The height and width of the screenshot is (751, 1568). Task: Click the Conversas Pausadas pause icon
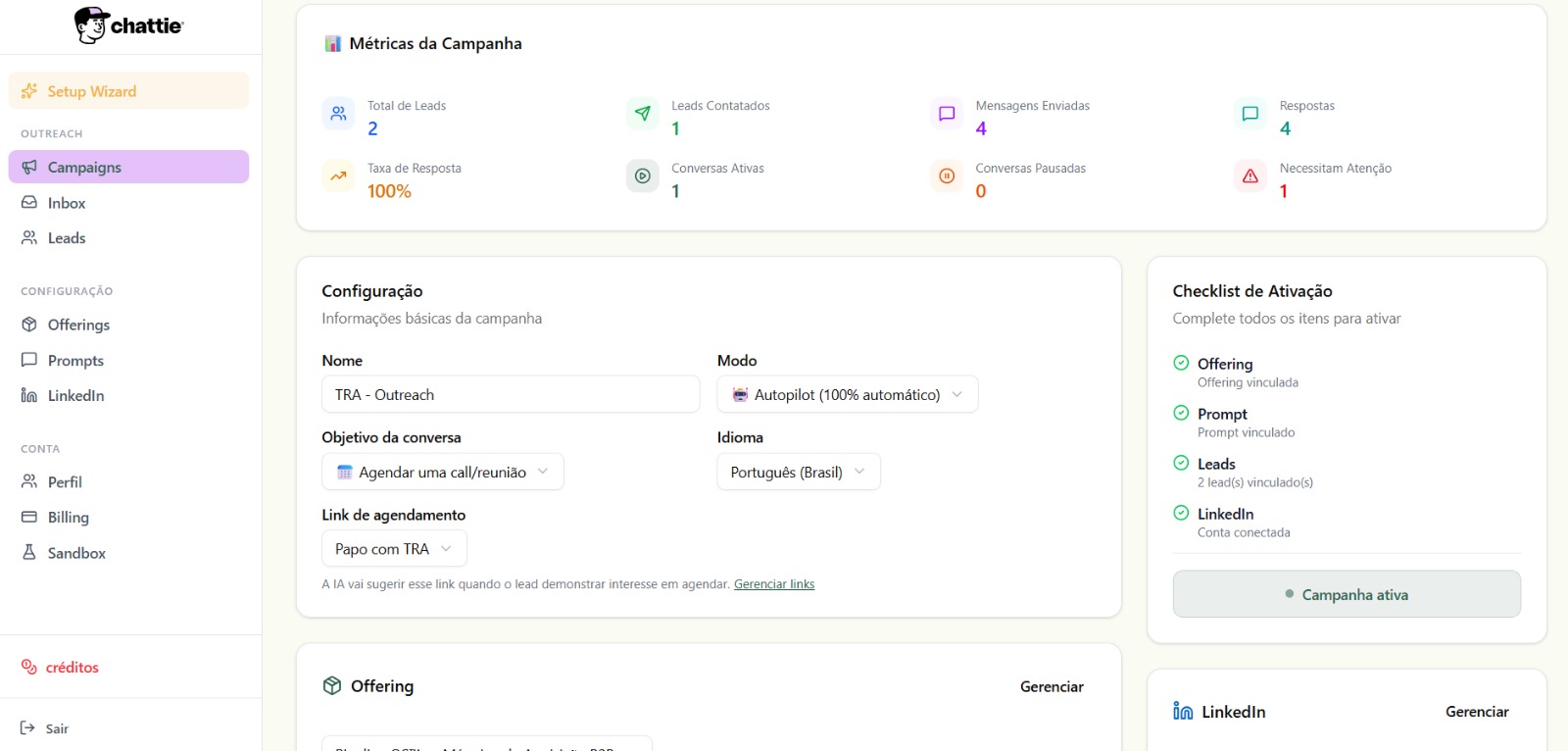947,176
